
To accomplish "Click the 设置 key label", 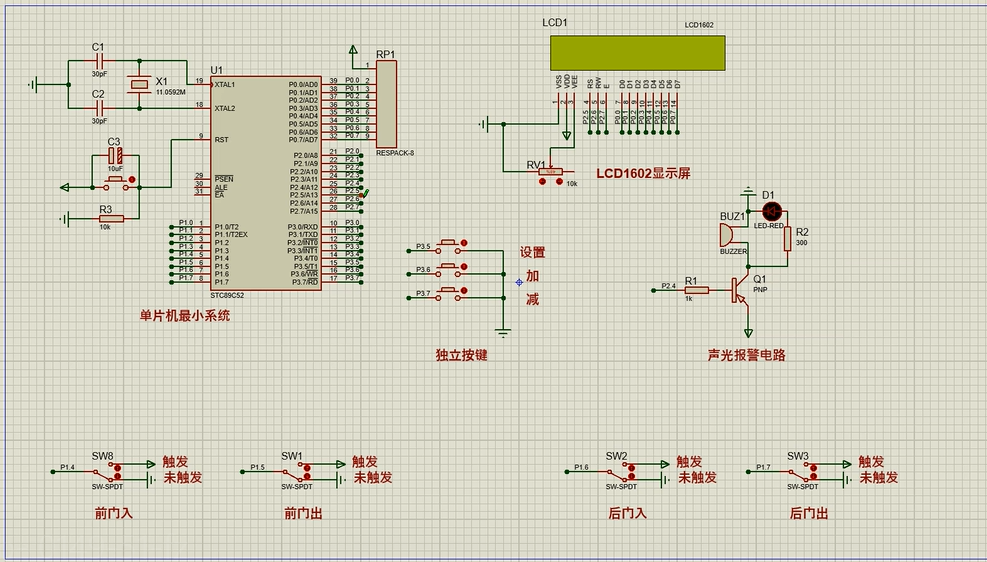I will (533, 252).
